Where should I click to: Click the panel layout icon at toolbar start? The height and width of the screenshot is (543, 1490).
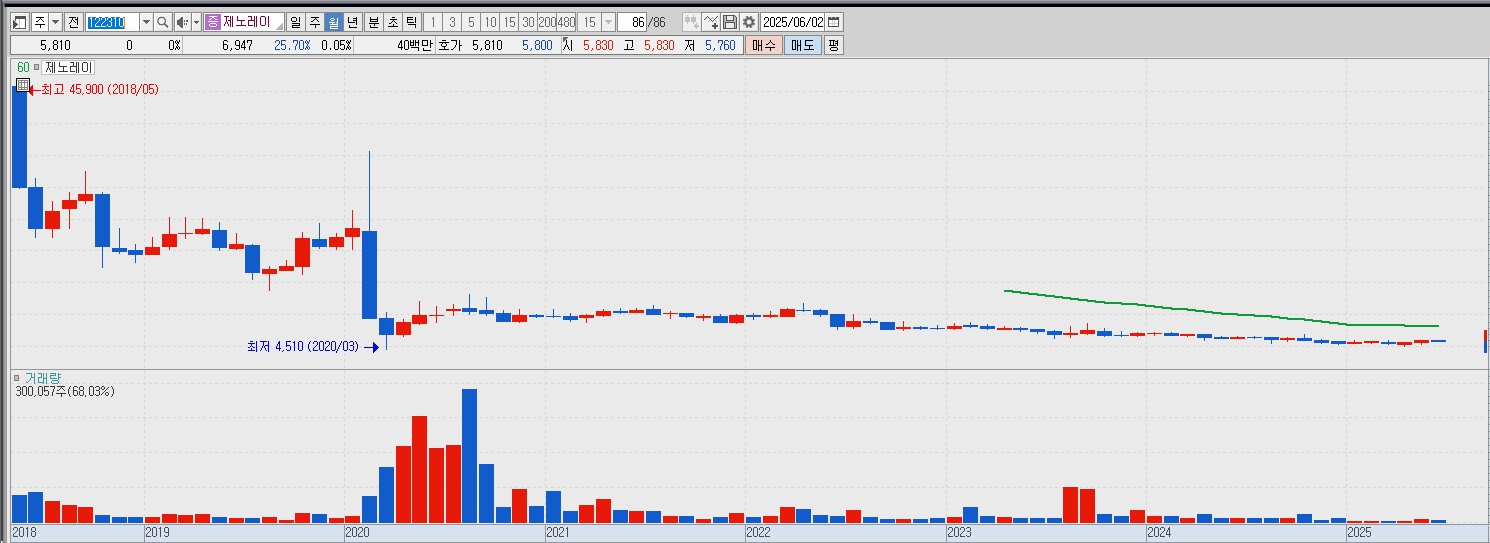tap(19, 22)
